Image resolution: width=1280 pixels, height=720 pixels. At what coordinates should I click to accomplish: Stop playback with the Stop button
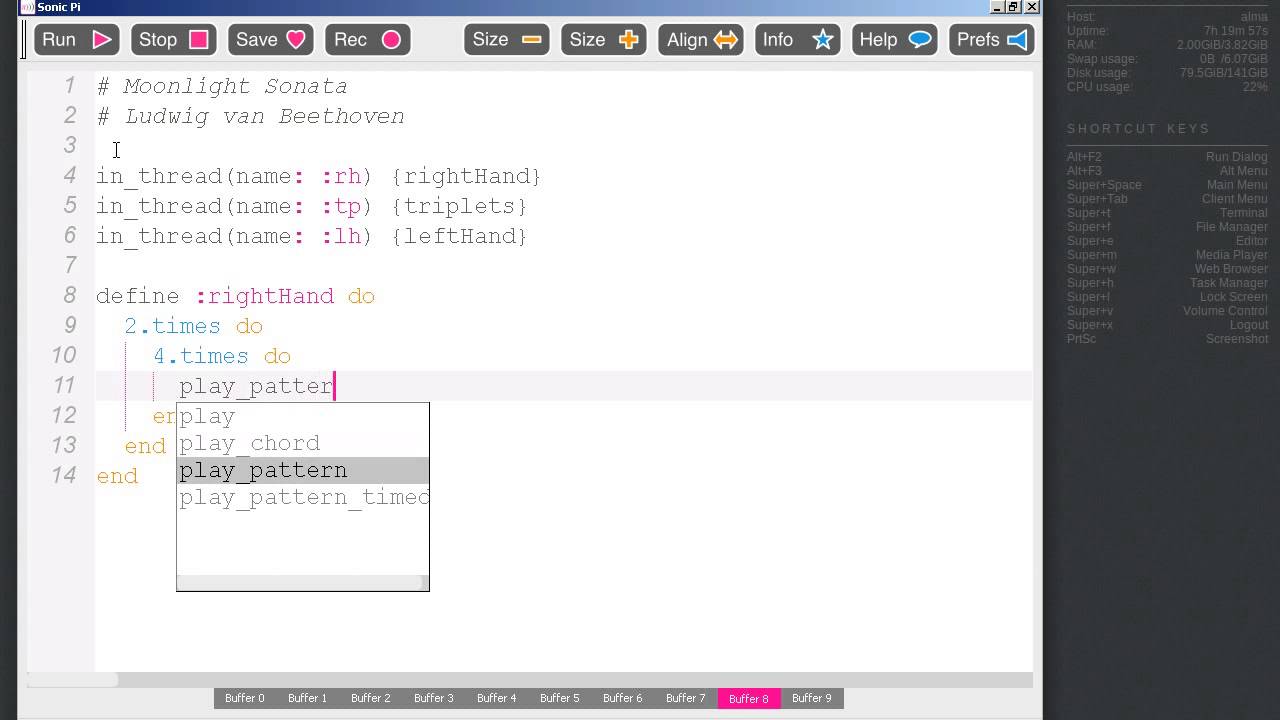coord(172,40)
